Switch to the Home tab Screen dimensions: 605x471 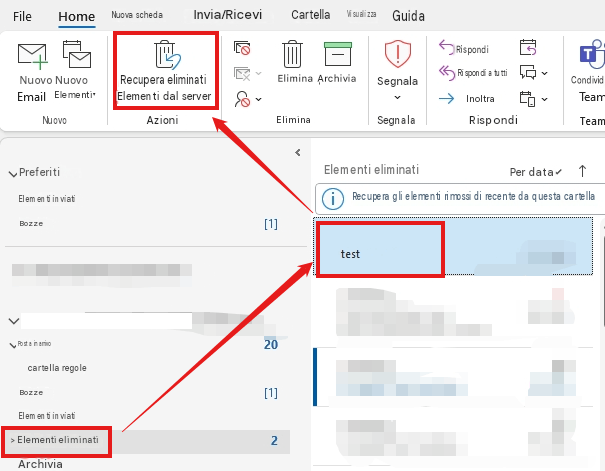coord(76,17)
